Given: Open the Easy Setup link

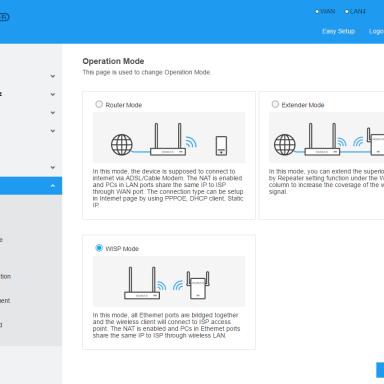Looking at the screenshot, I should 338,31.
